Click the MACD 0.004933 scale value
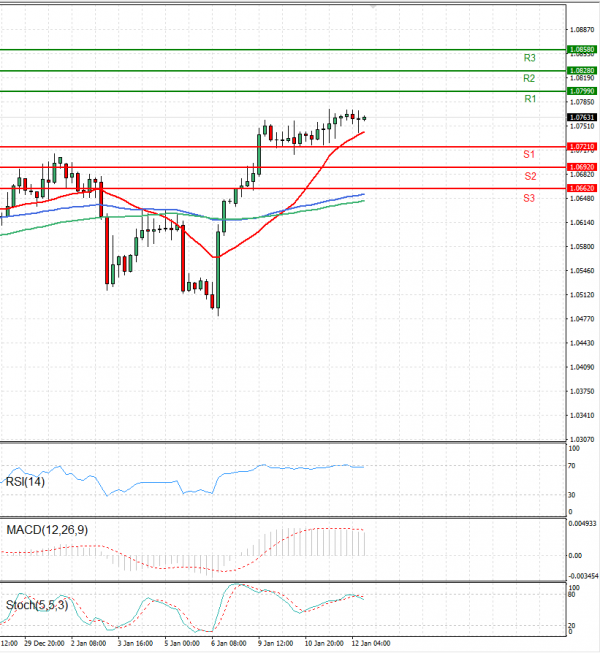 click(x=583, y=523)
